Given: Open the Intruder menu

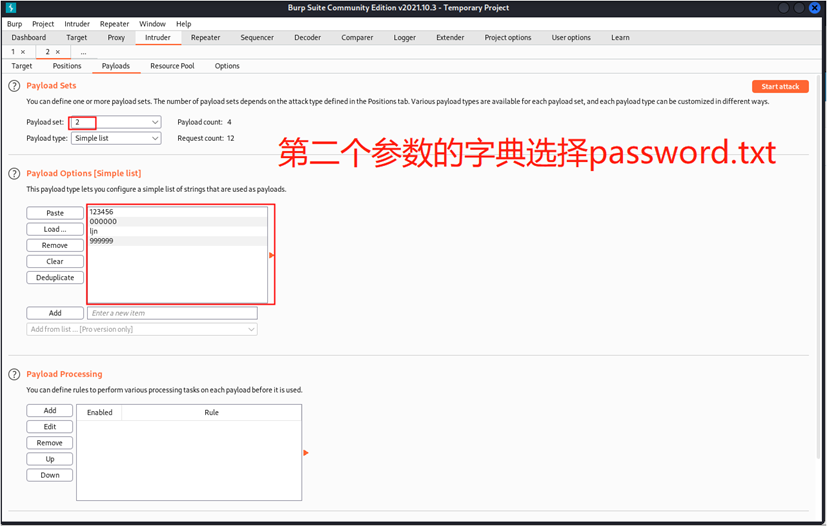Looking at the screenshot, I should point(77,24).
